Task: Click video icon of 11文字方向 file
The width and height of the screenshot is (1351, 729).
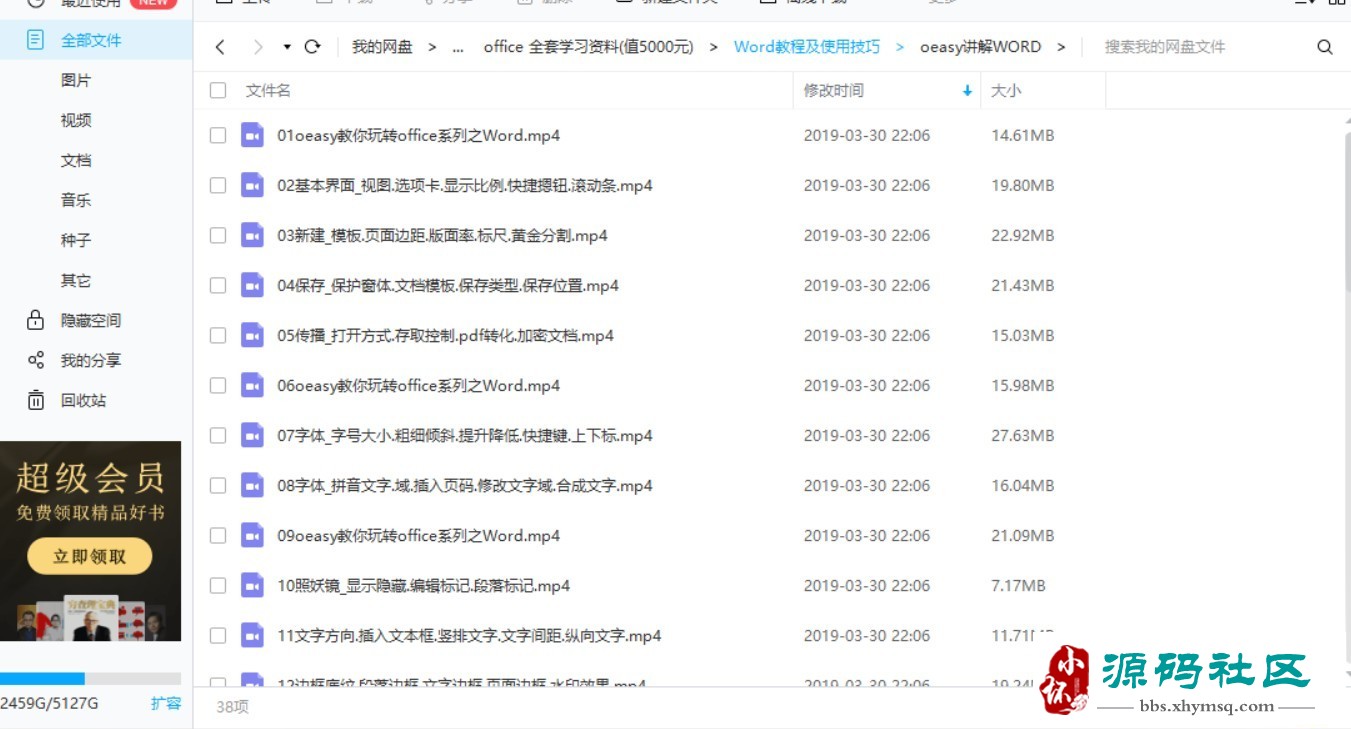Action: click(252, 635)
